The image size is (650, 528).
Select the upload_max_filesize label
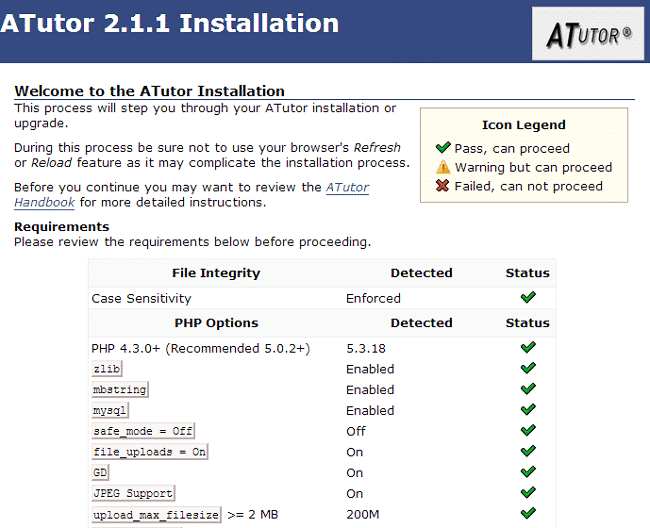(156, 515)
